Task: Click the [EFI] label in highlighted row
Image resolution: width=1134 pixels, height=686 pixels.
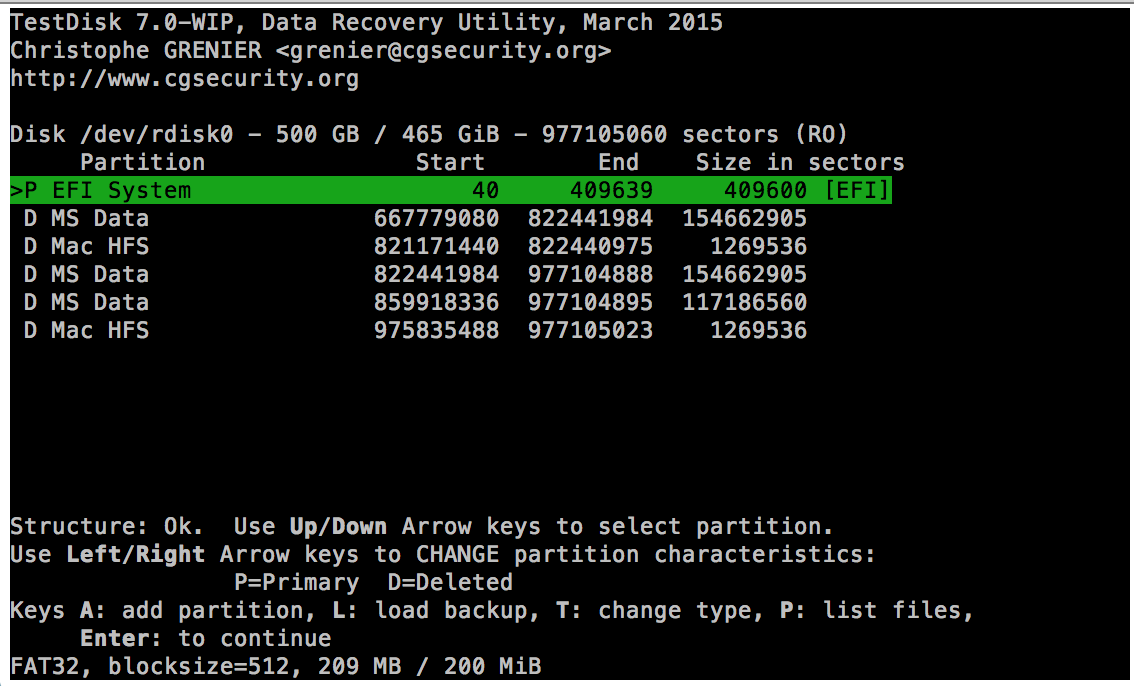Action: click(x=857, y=190)
